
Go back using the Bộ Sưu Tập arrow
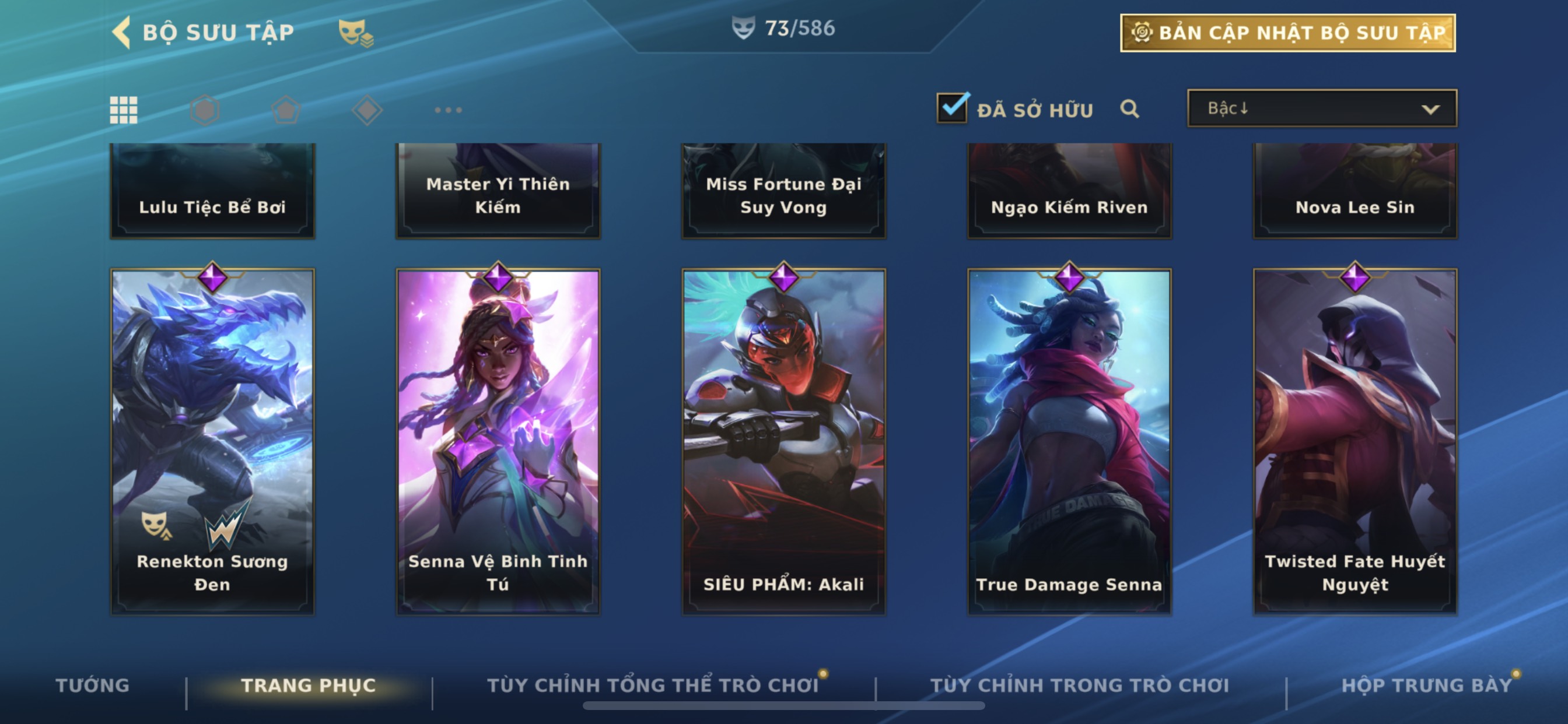[121, 31]
